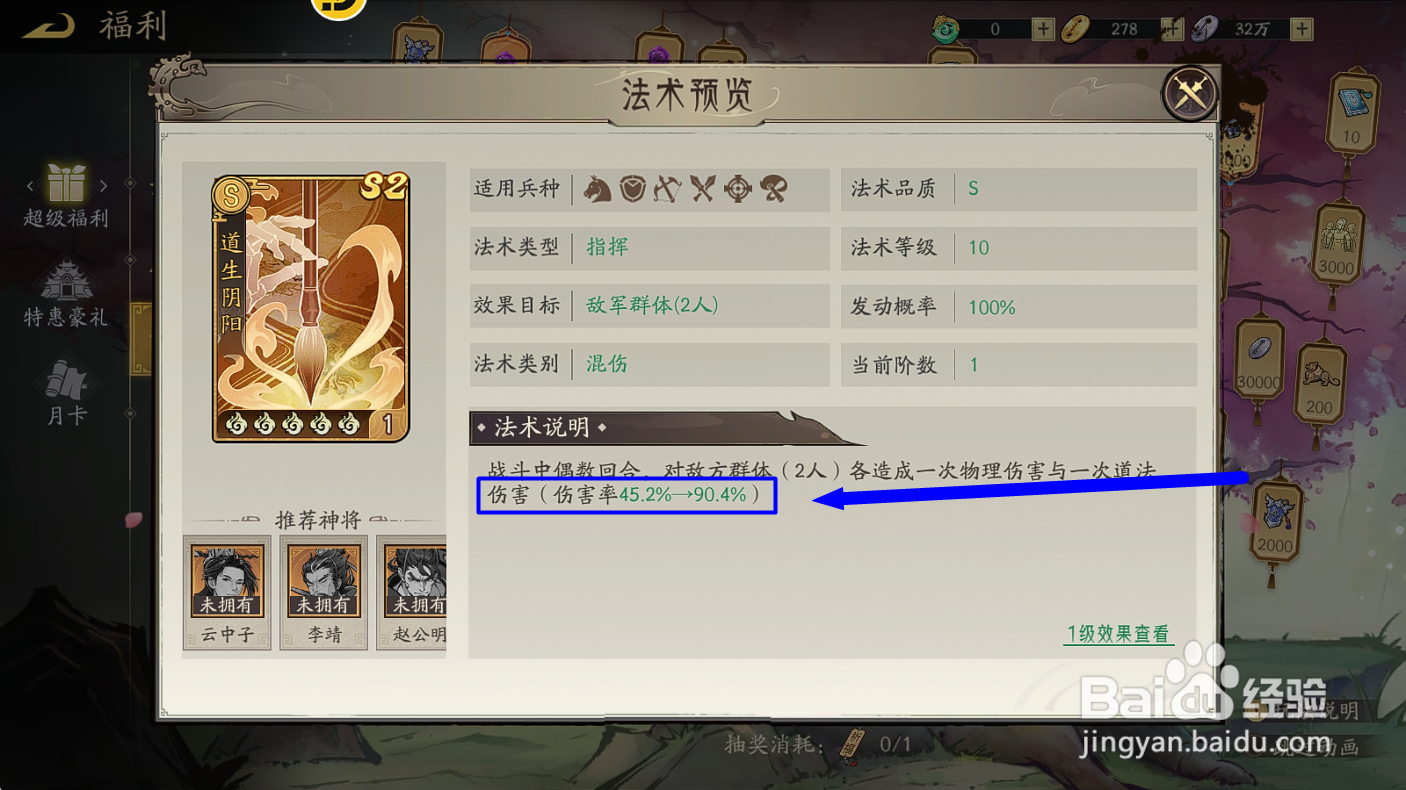Select recommended hero 云中子 portrait
The height and width of the screenshot is (790, 1406).
coord(227,592)
